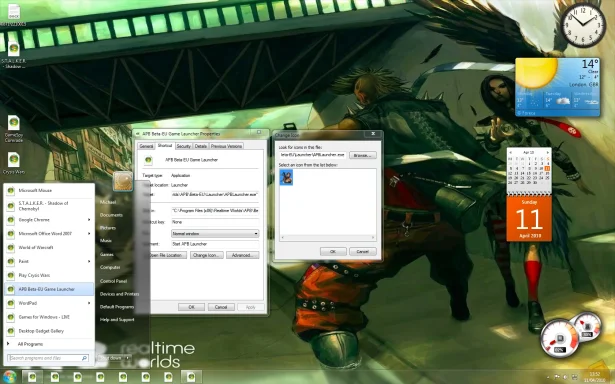Expand Google Chrome jump list arrow
Viewport: 615px width, 384px height.
tap(89, 220)
